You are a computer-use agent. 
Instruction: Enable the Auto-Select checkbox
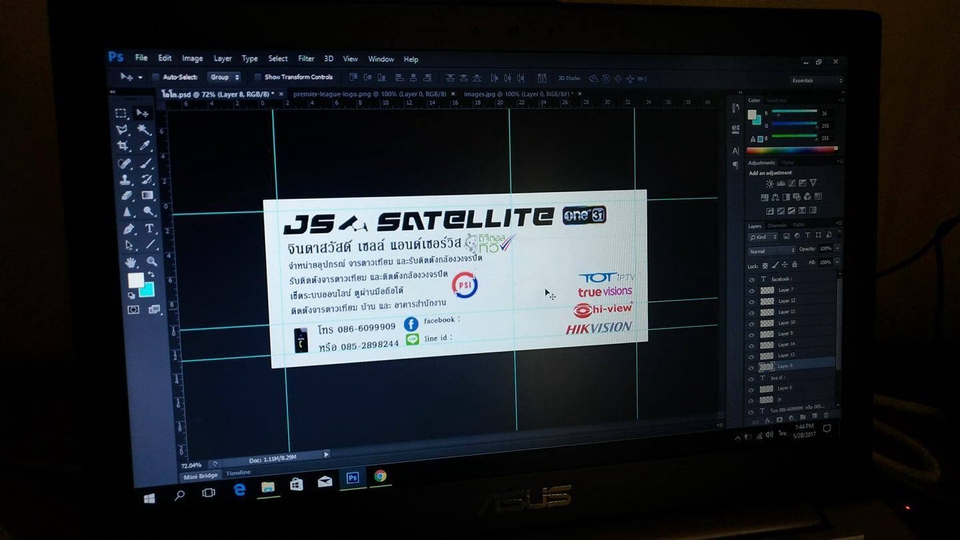point(156,77)
